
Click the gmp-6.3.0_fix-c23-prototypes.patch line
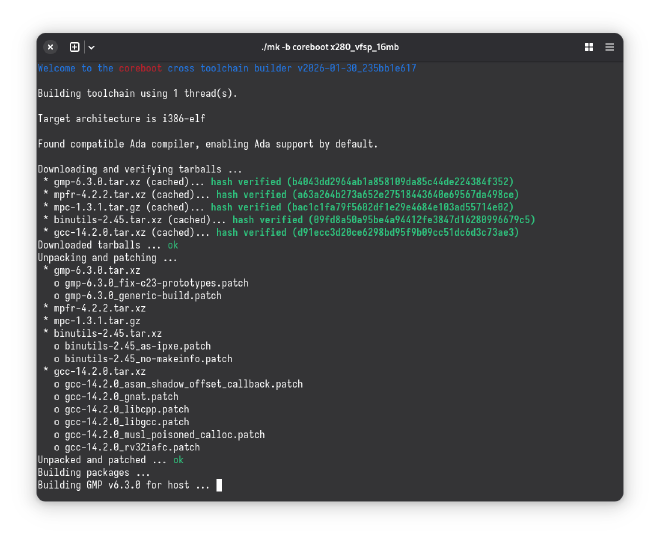152,283
